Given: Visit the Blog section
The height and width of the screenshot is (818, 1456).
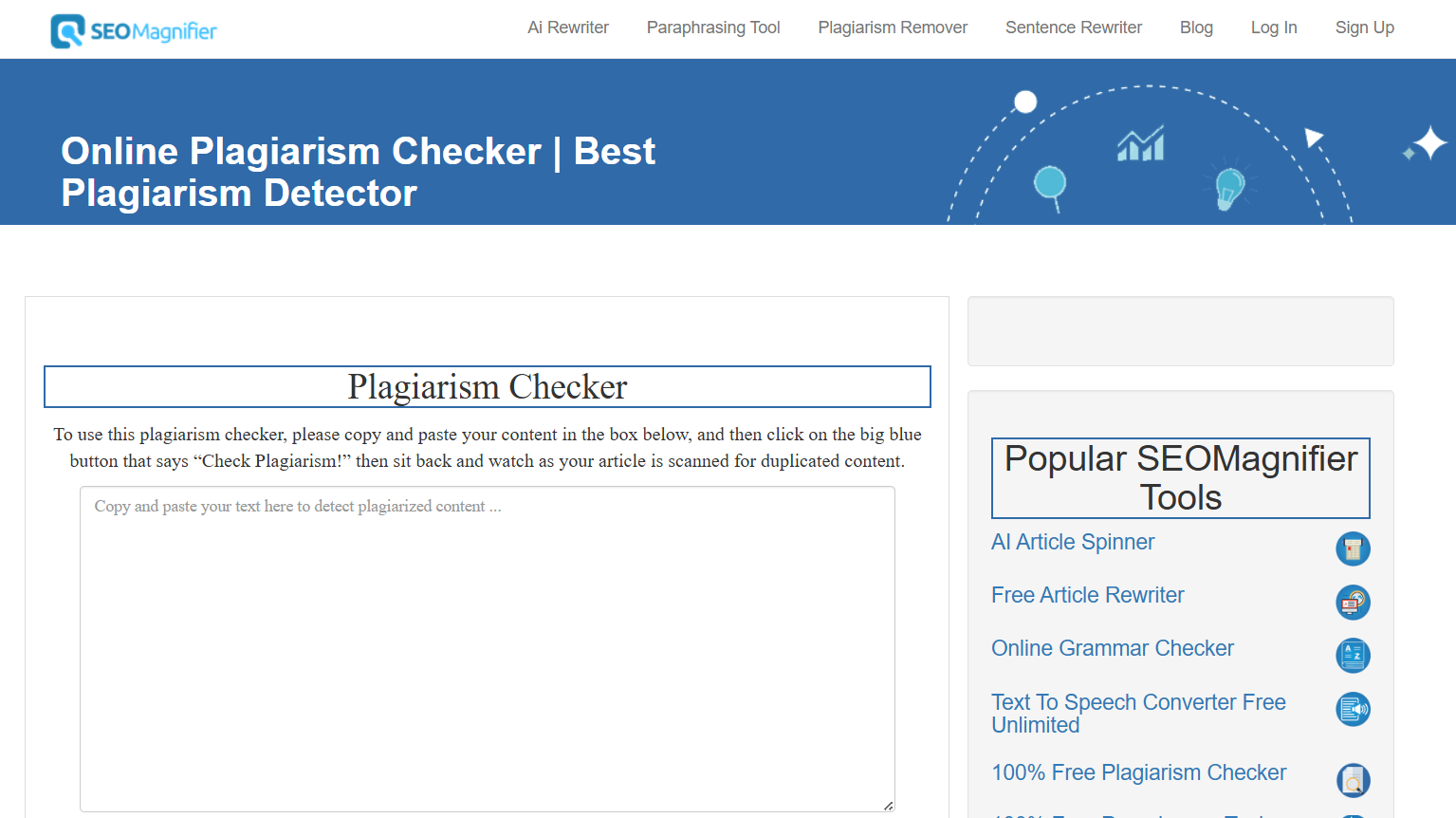Looking at the screenshot, I should coord(1195,28).
